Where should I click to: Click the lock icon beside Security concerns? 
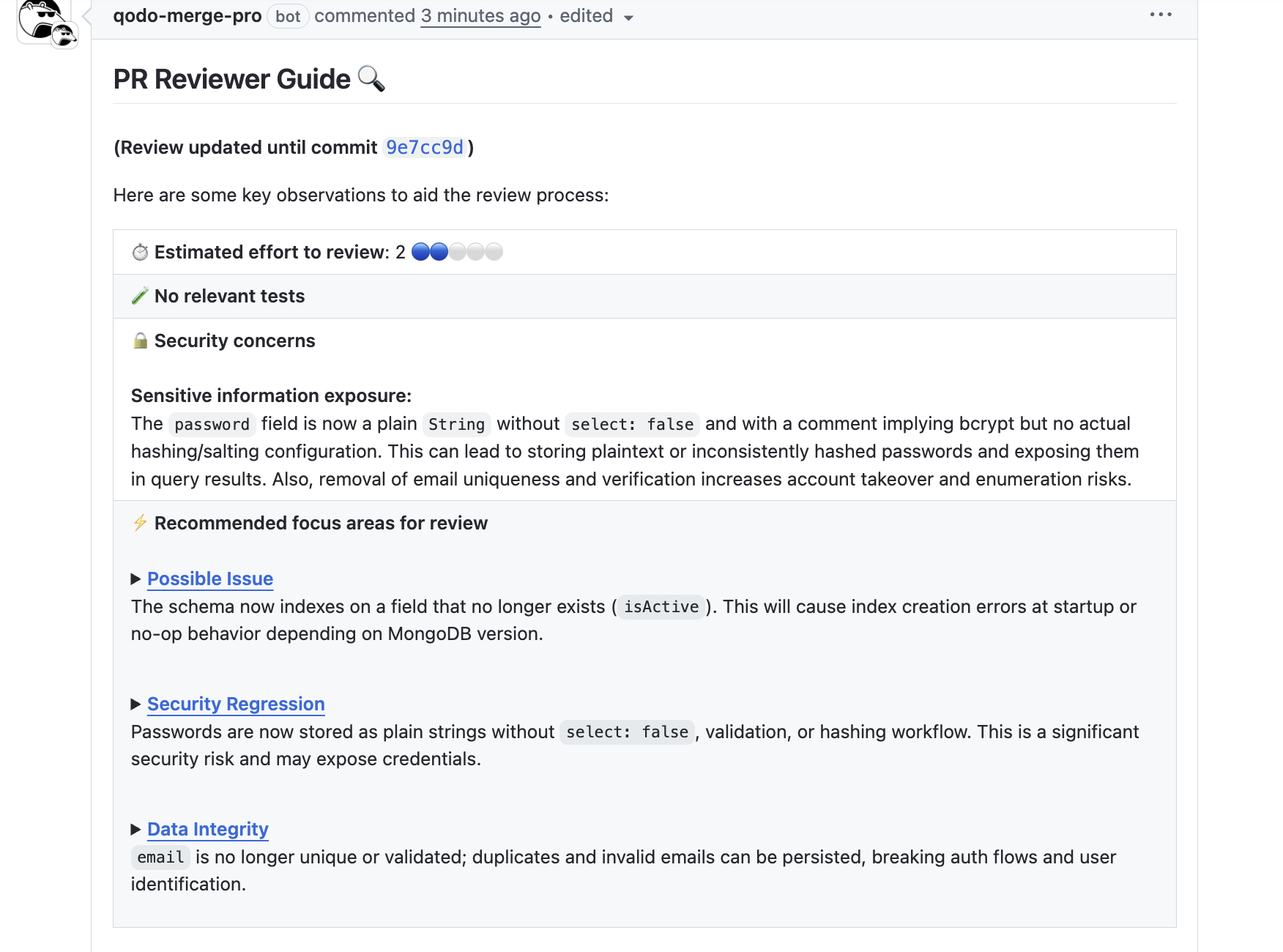tap(140, 341)
